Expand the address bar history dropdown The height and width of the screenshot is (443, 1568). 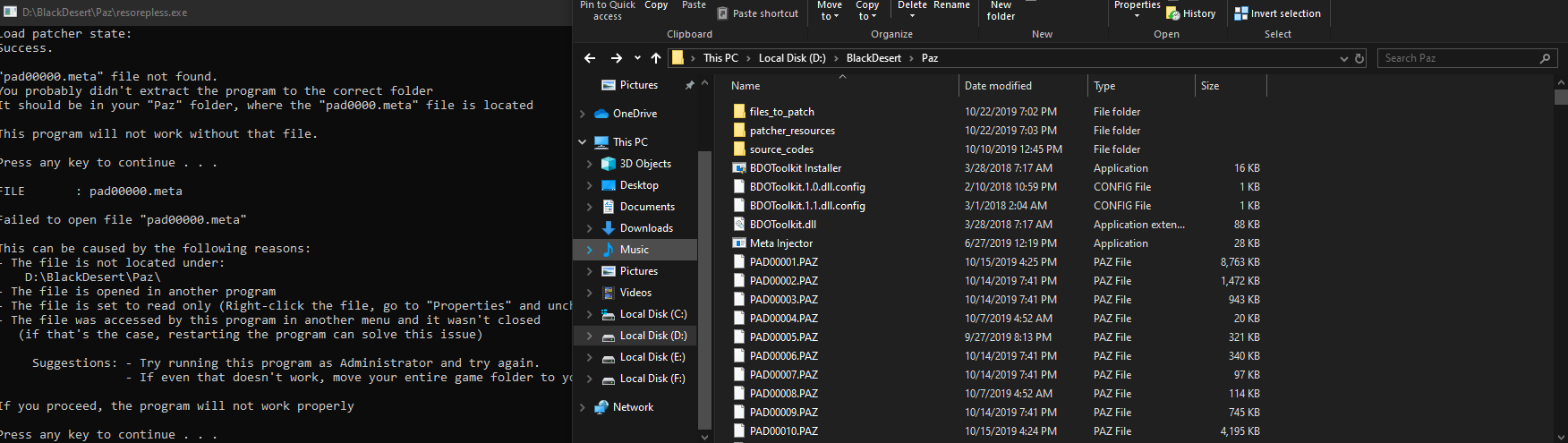coord(1343,58)
